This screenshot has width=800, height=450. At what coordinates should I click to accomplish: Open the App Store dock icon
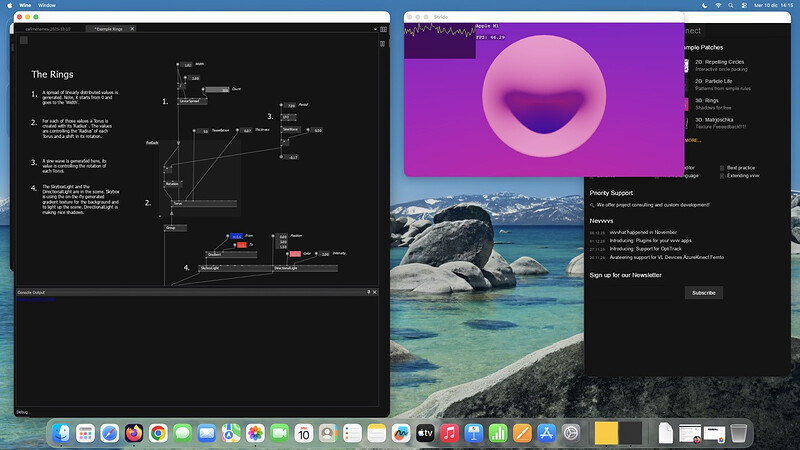coord(546,432)
